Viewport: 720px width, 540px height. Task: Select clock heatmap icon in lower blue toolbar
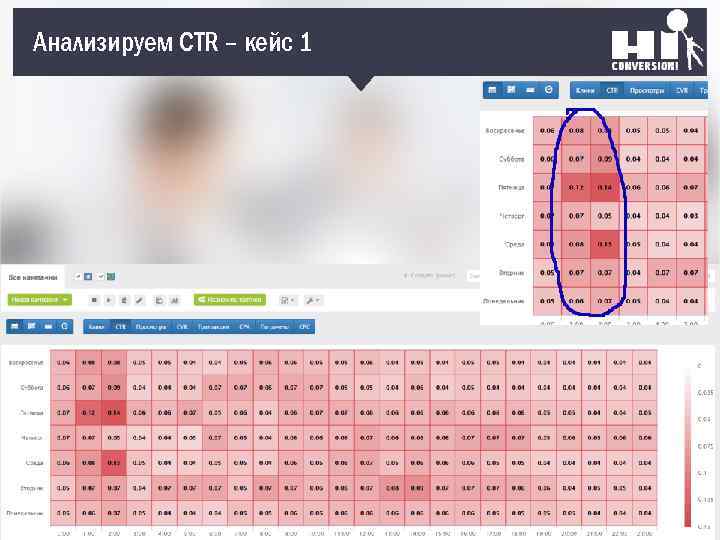pos(65,326)
